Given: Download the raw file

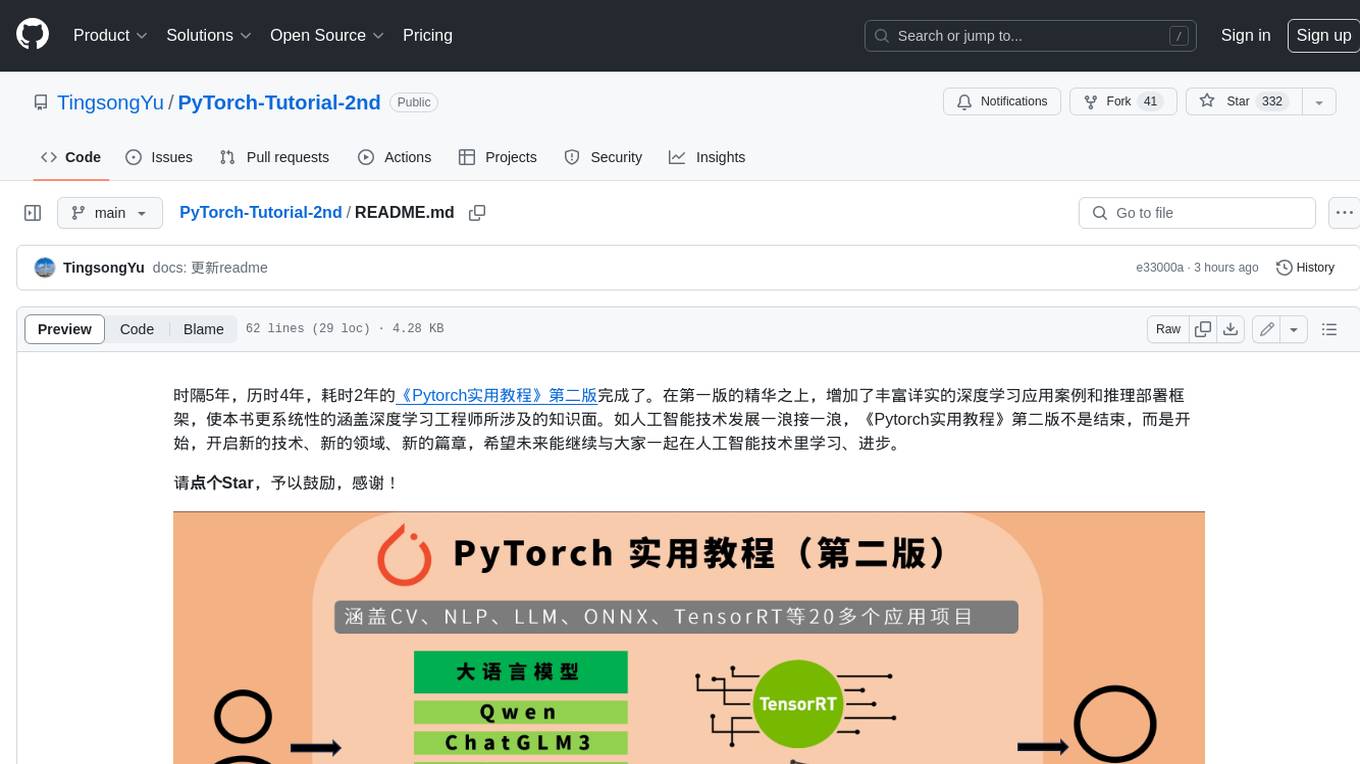Looking at the screenshot, I should 1231,329.
